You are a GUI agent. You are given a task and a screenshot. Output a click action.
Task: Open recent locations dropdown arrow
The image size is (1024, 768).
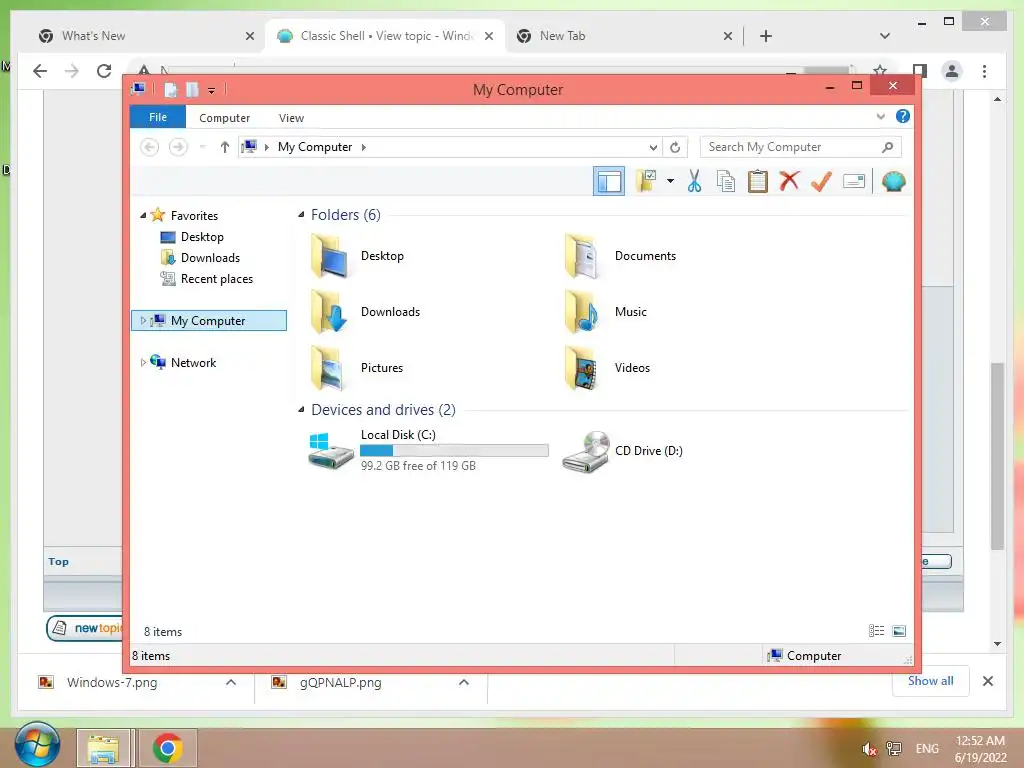202,147
